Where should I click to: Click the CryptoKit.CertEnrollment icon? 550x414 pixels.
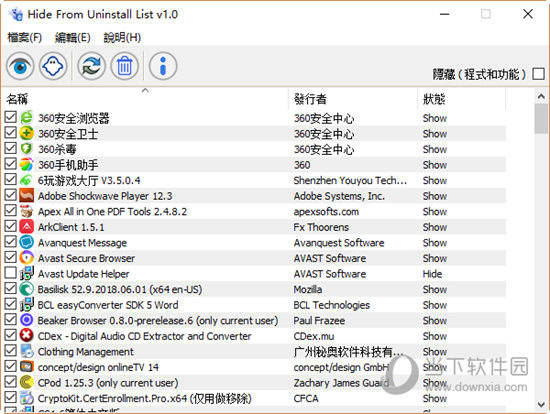26,398
